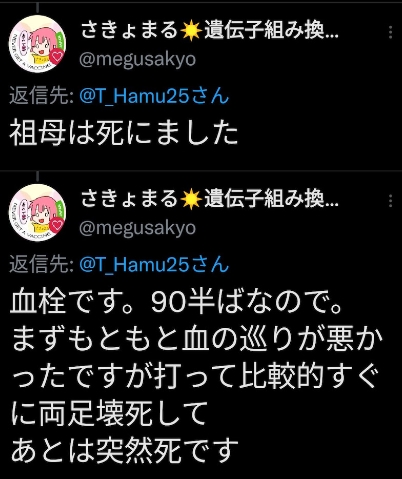The width and height of the screenshot is (402, 479).
Task: Open the さきょまる display name in first tweet
Action: 210,31
